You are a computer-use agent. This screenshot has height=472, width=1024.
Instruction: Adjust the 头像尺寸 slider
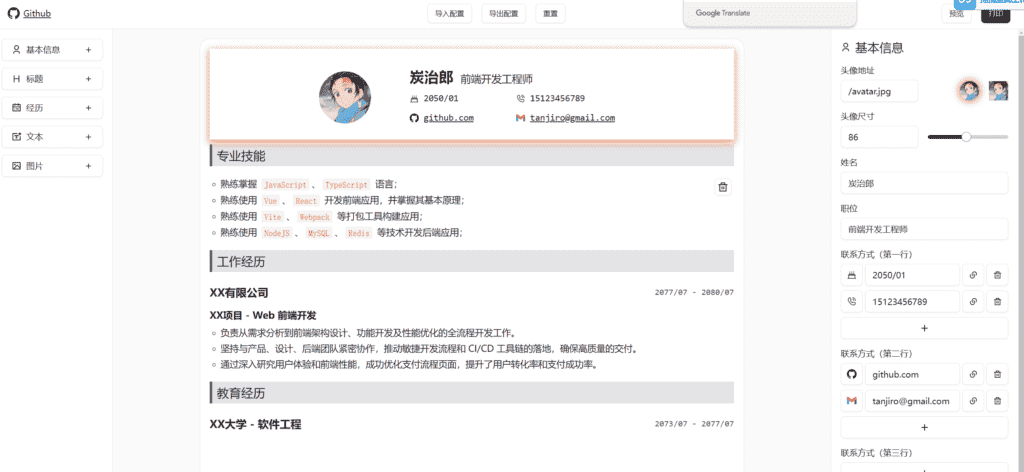click(x=968, y=137)
